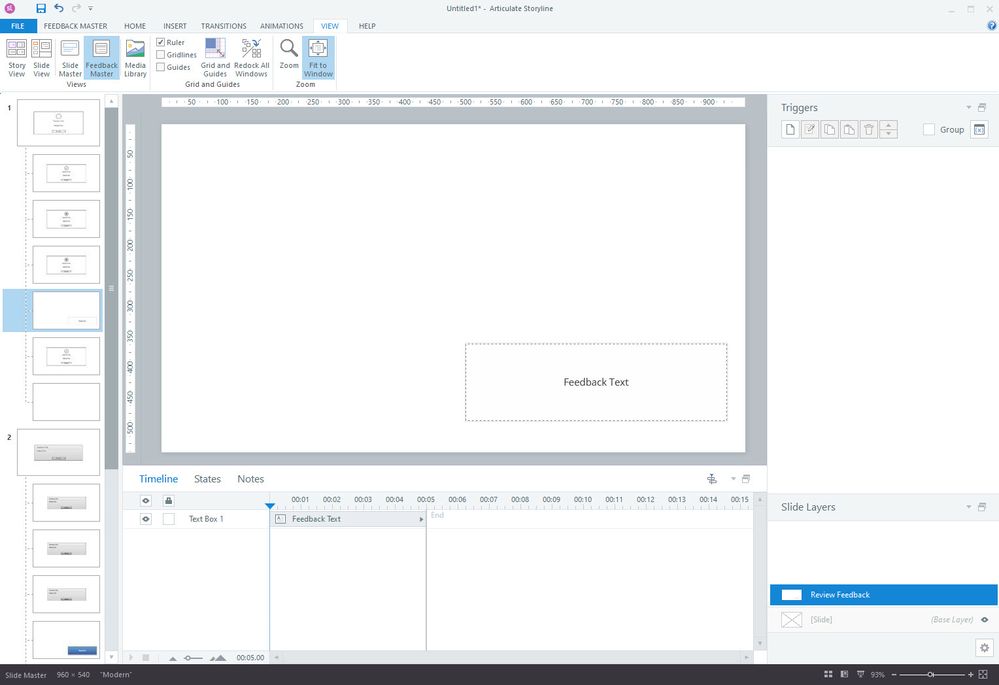Create a new trigger in Triggers panel
The height and width of the screenshot is (685, 999).
790,130
